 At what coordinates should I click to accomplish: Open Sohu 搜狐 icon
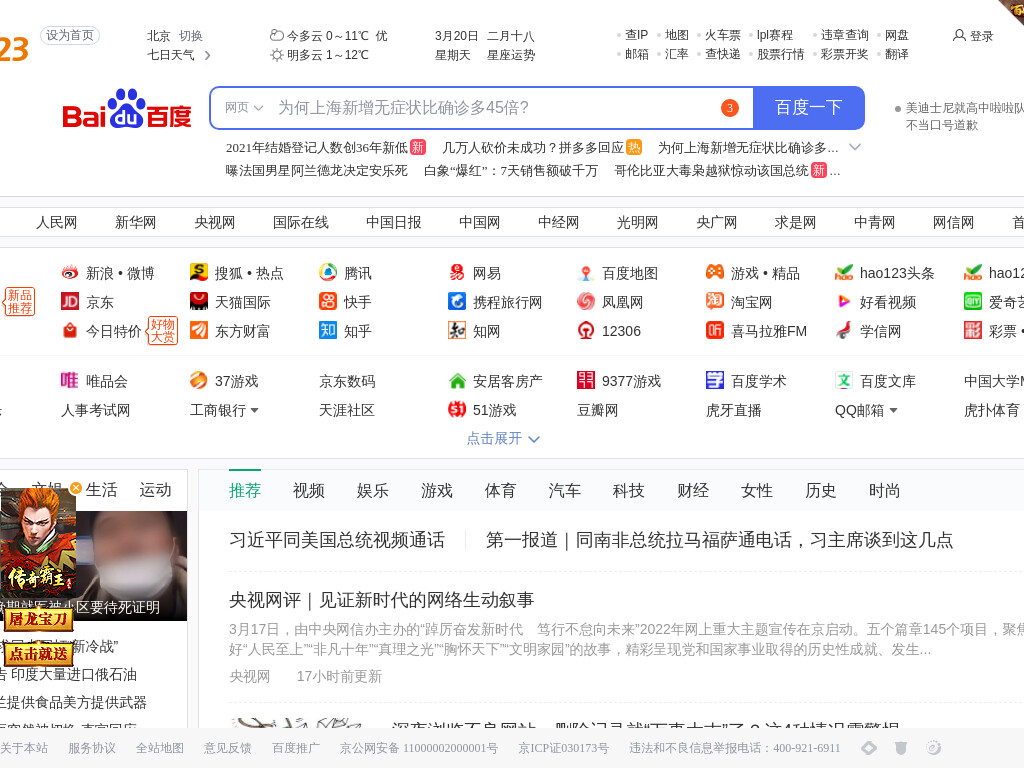coord(199,272)
